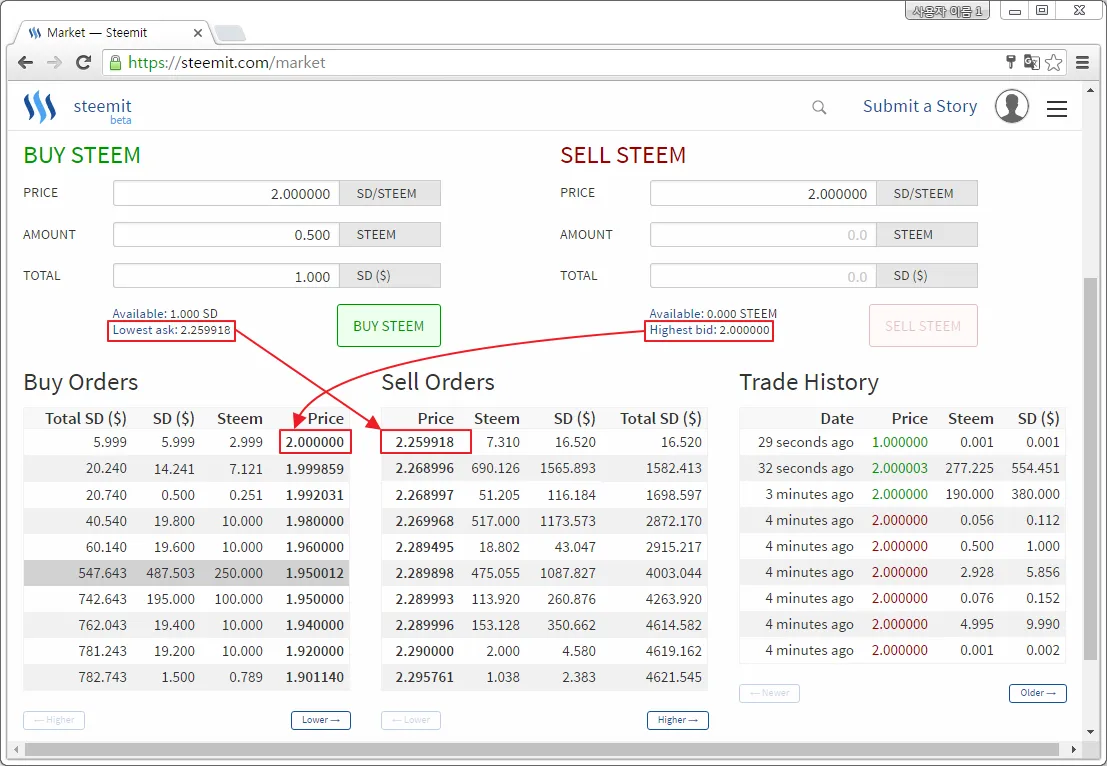Click the browser back arrow
The height and width of the screenshot is (766, 1107).
point(25,62)
